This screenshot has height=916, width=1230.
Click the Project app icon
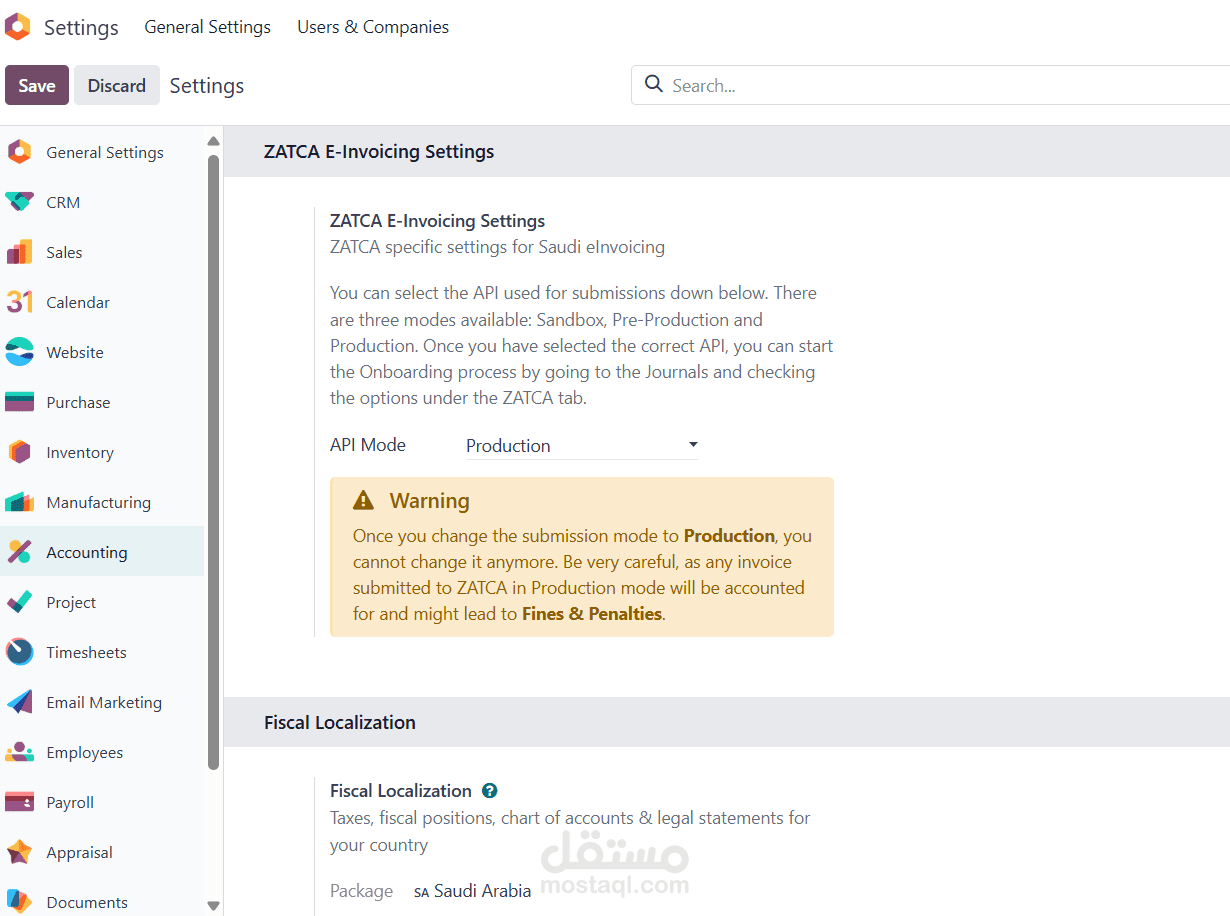coord(19,602)
